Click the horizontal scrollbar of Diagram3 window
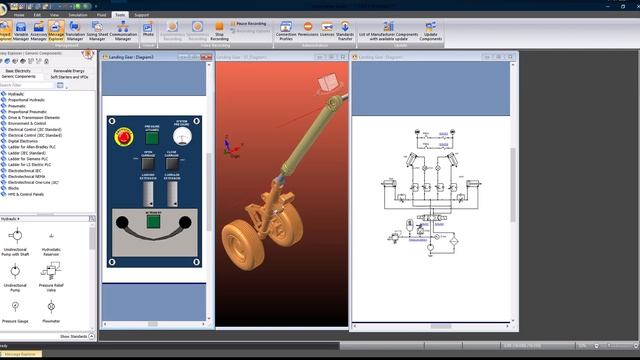The height and width of the screenshot is (360, 640). coord(153,324)
